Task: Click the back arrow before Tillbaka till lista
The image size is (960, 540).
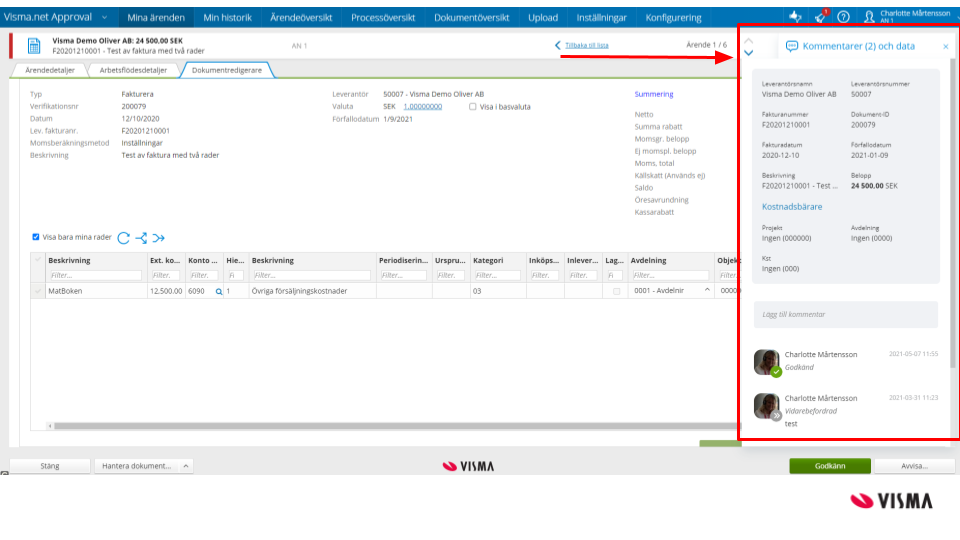Action: [557, 45]
